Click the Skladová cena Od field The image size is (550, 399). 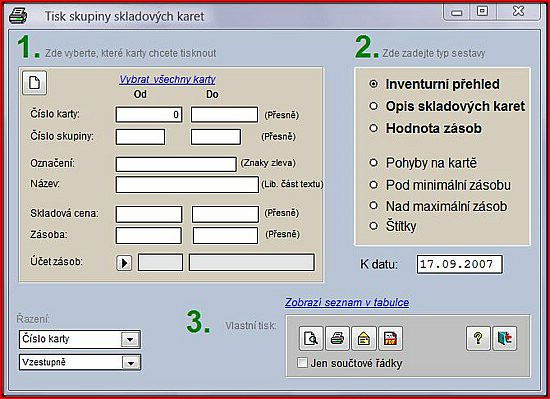149,214
